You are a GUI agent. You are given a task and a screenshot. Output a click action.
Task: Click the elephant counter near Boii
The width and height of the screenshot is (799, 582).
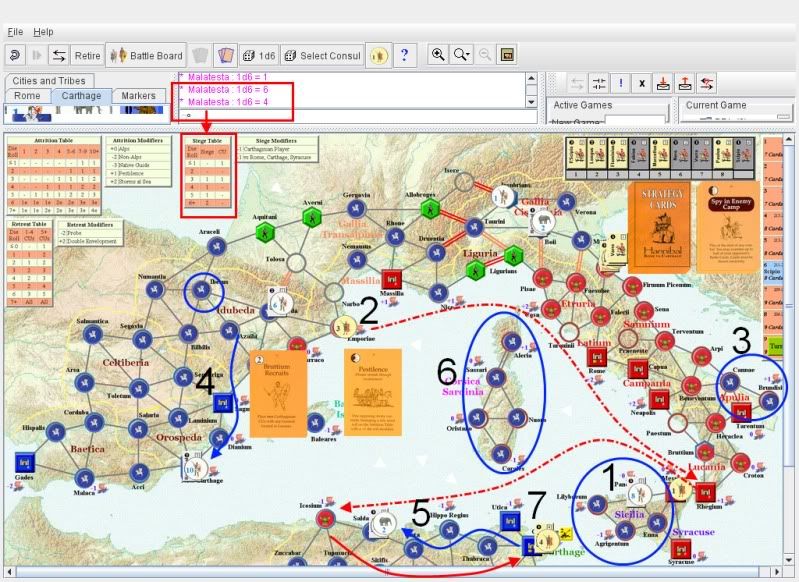coord(543,222)
